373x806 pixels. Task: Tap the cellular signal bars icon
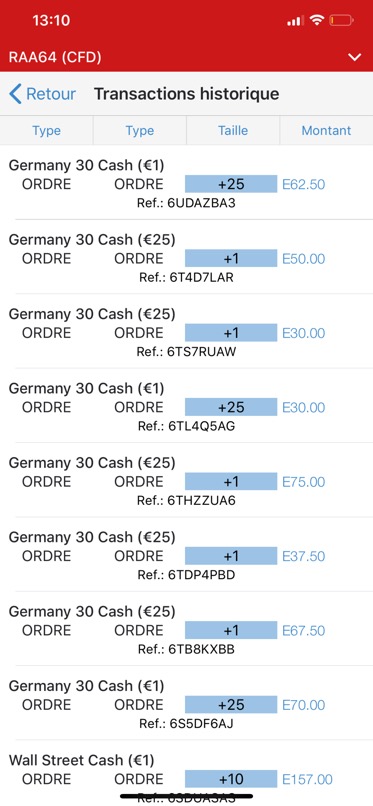[296, 21]
